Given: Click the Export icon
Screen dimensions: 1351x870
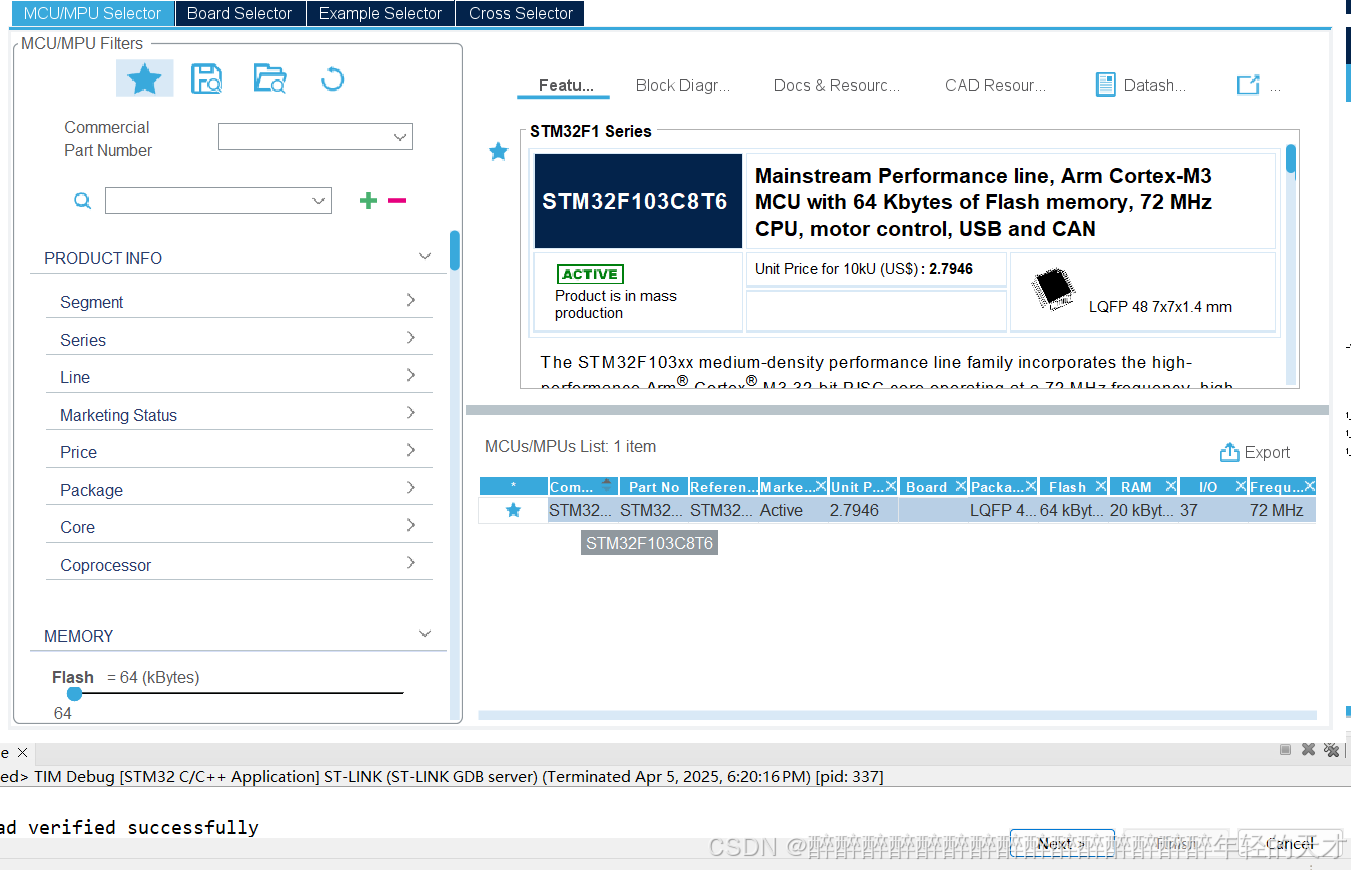Looking at the screenshot, I should tap(1230, 452).
